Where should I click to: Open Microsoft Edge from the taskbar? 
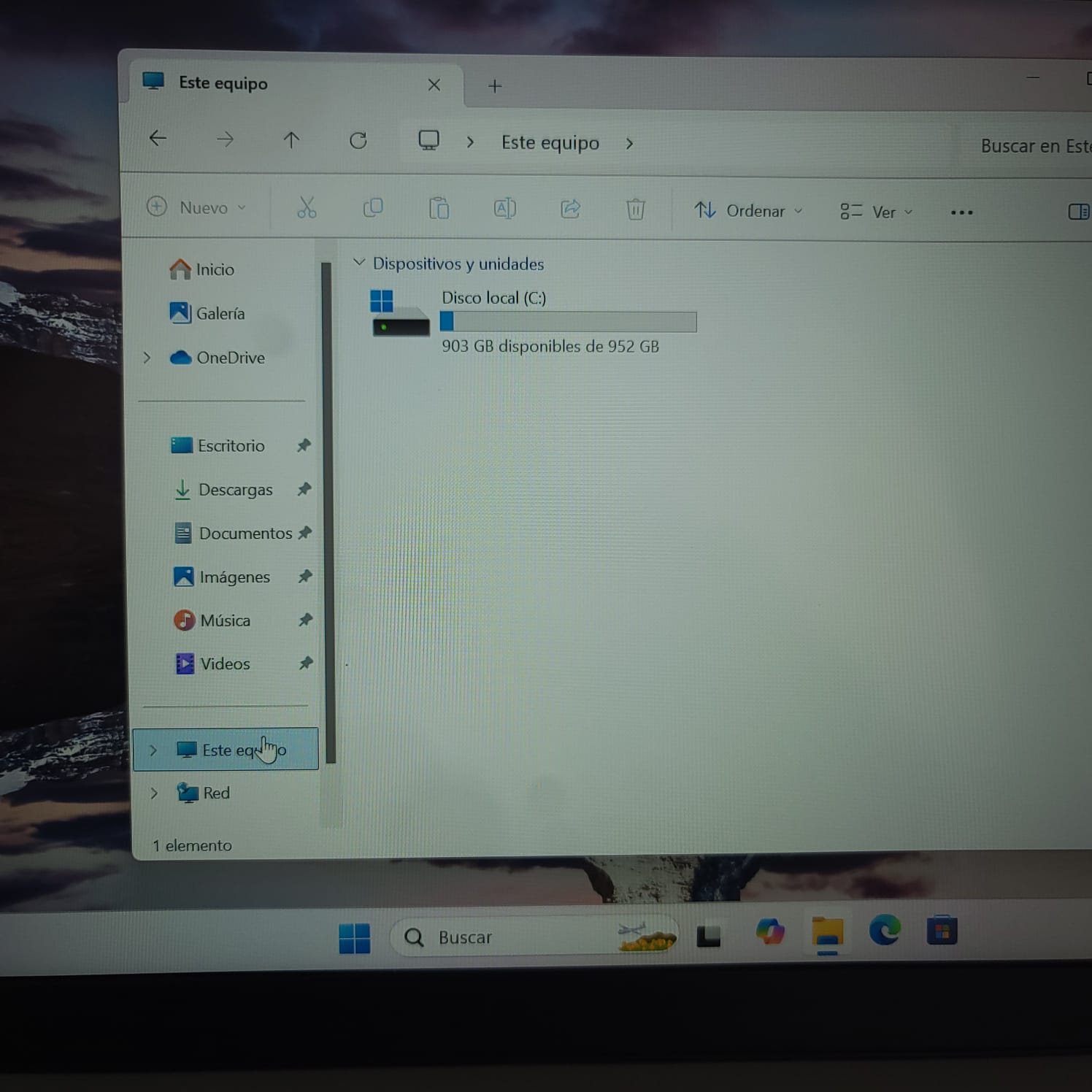(885, 930)
